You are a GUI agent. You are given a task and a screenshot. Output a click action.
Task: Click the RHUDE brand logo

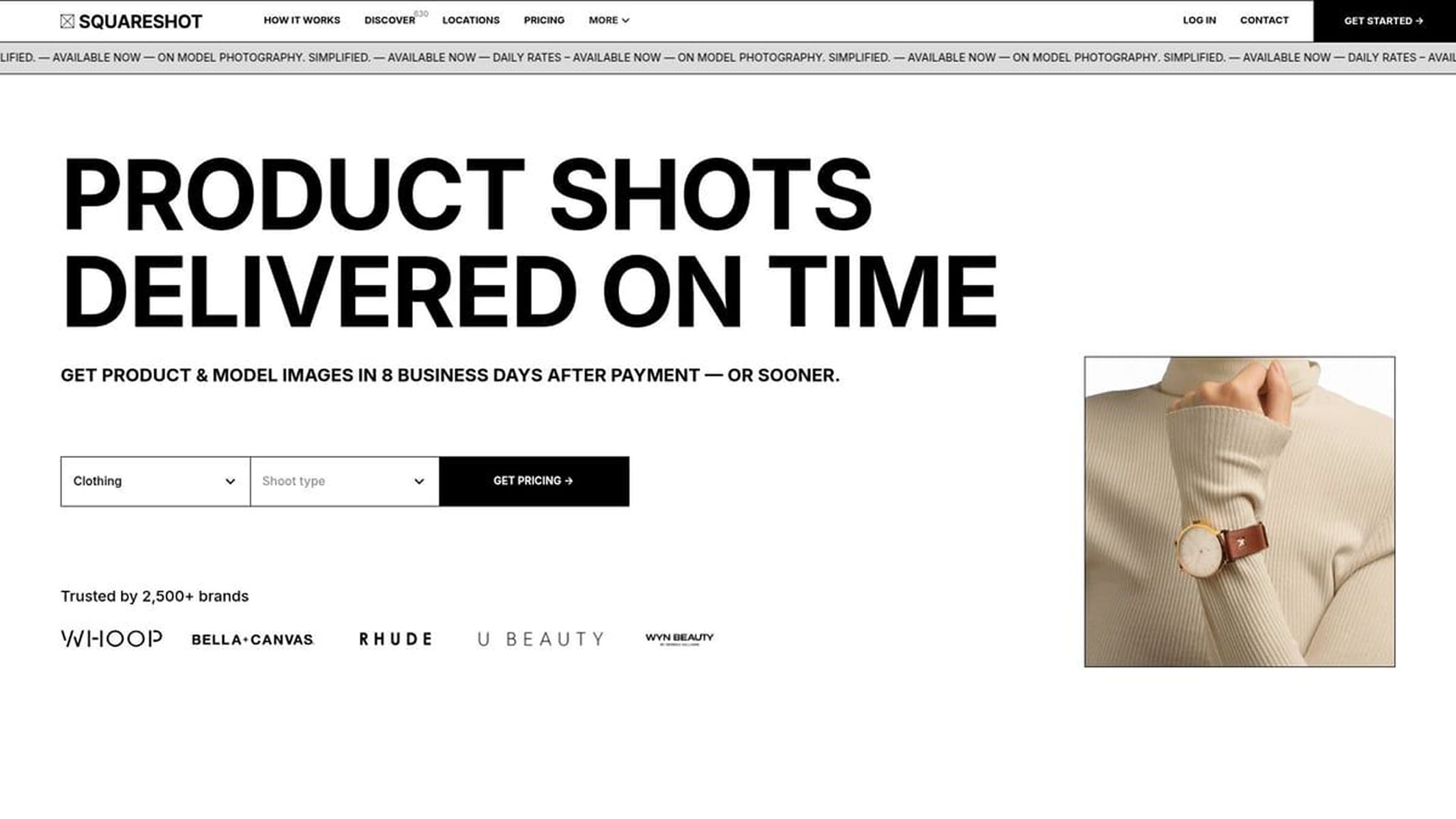pyautogui.click(x=396, y=639)
